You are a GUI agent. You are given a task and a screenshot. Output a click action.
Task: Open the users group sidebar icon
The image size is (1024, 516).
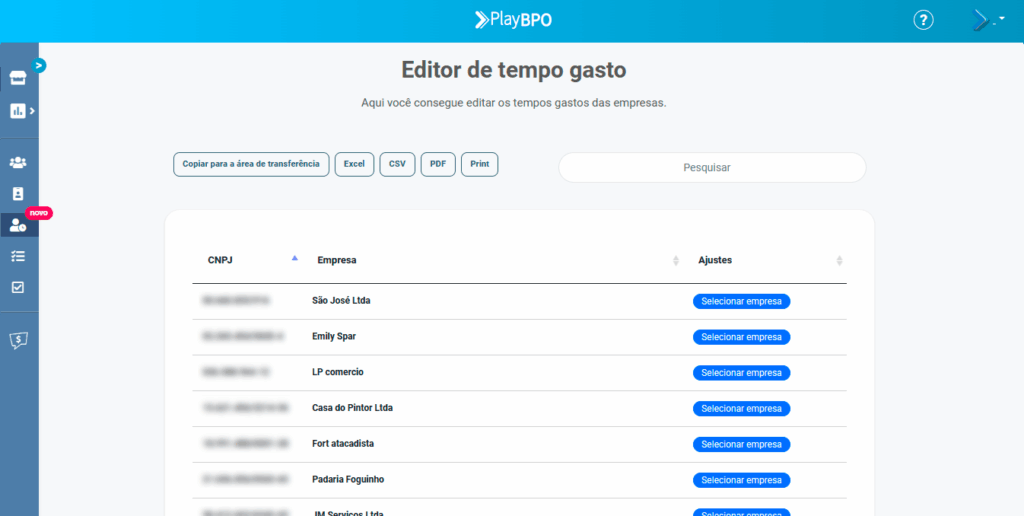coord(18,162)
